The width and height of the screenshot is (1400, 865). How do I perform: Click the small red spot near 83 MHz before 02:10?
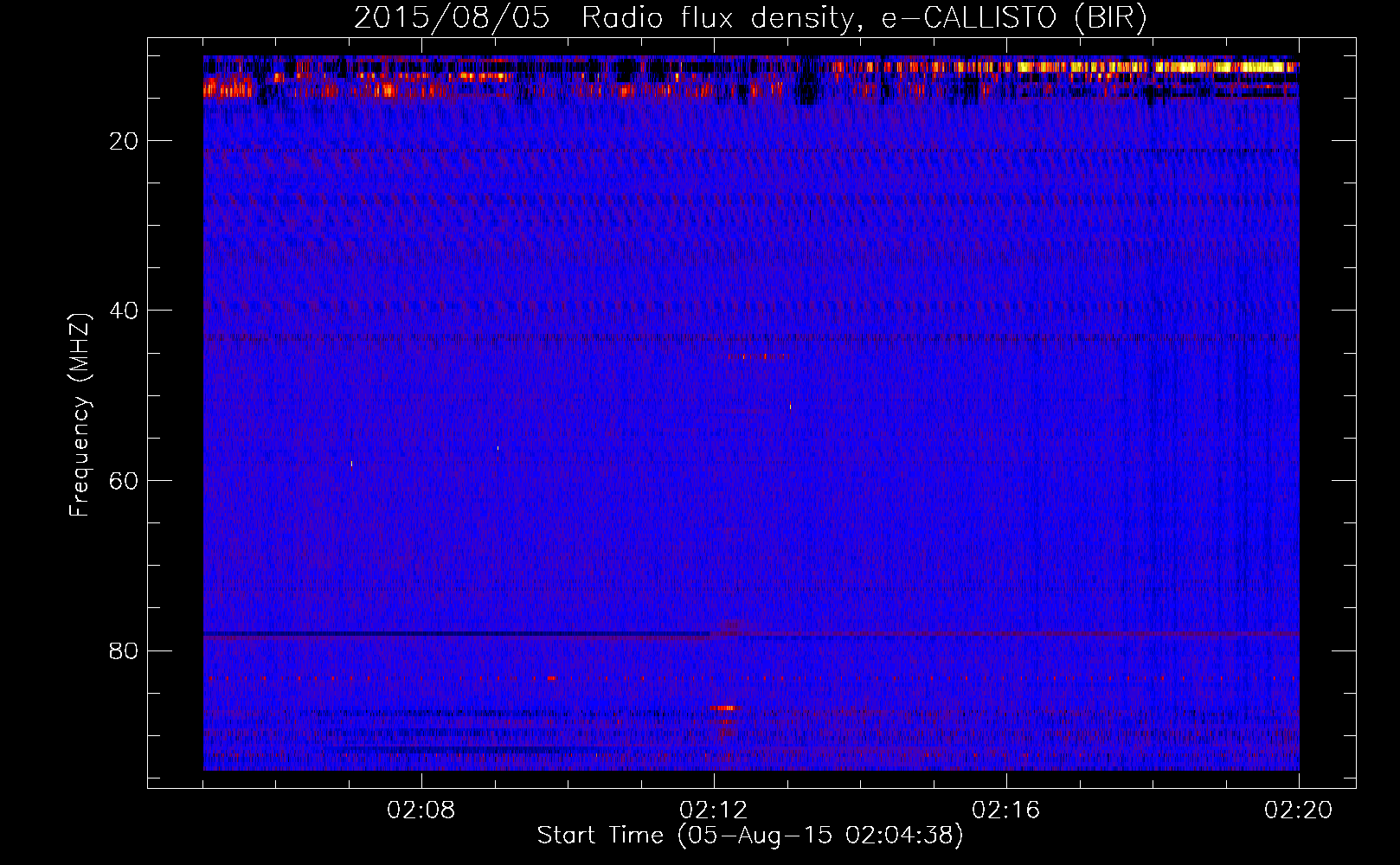click(x=550, y=678)
